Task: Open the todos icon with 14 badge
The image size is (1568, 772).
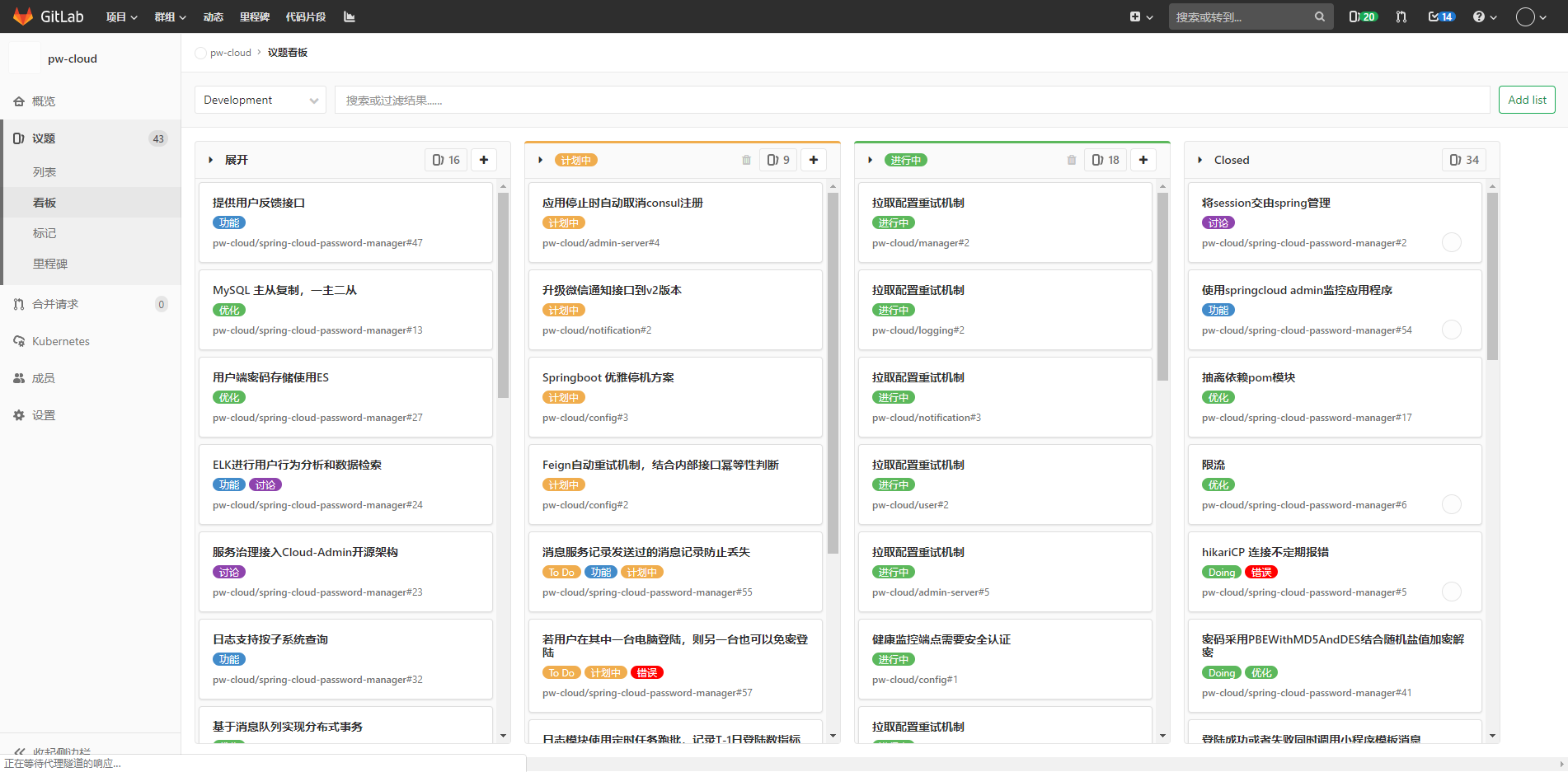Action: (x=1440, y=16)
